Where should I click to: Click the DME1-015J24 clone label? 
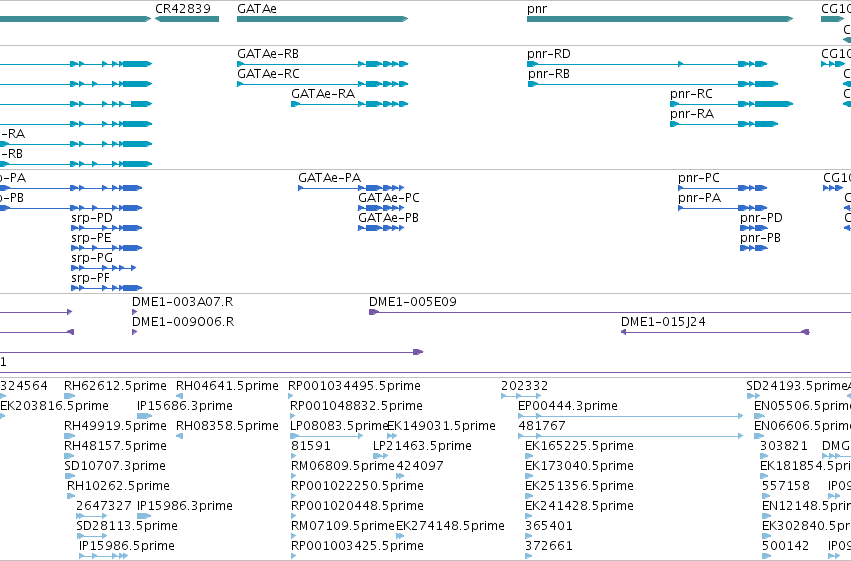[x=663, y=322]
